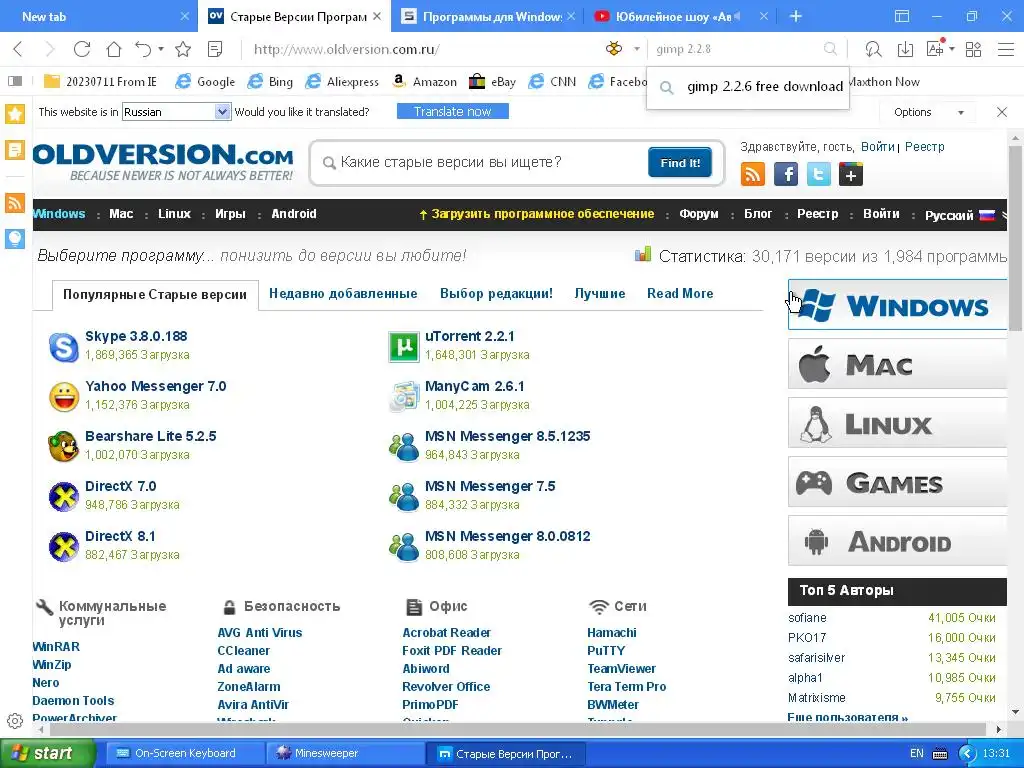This screenshot has height=768, width=1024.
Task: Open the Facebook social icon
Action: coord(786,174)
